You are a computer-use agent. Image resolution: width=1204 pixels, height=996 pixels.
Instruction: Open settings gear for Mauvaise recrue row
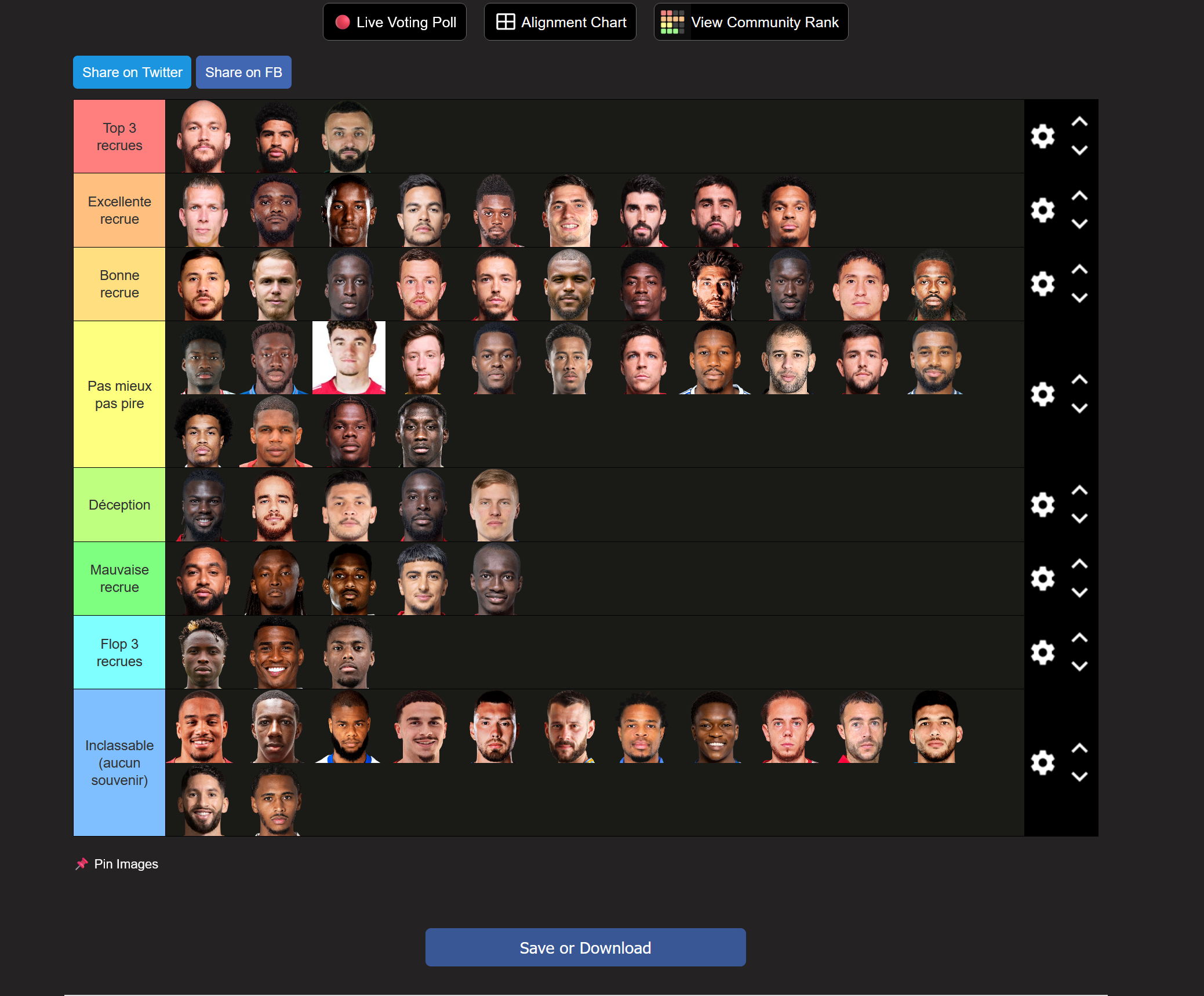(1042, 578)
